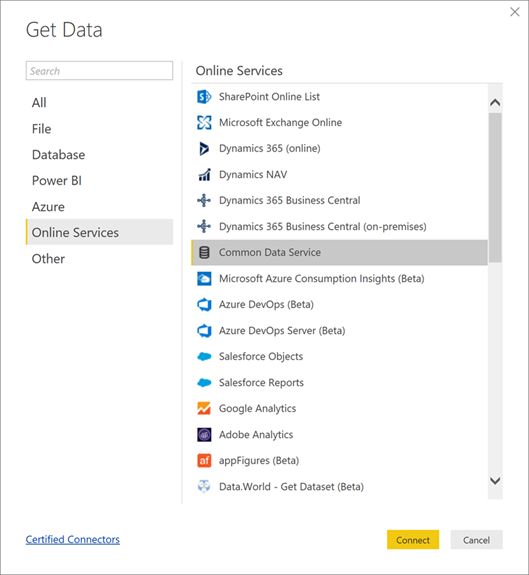Select the Google Analytics icon
Screen dimensions: 529x575
coord(204,409)
